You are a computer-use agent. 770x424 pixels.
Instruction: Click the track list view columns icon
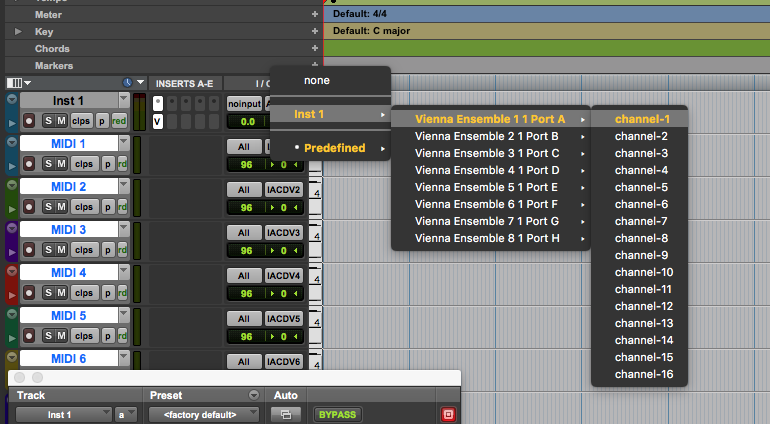(16, 83)
